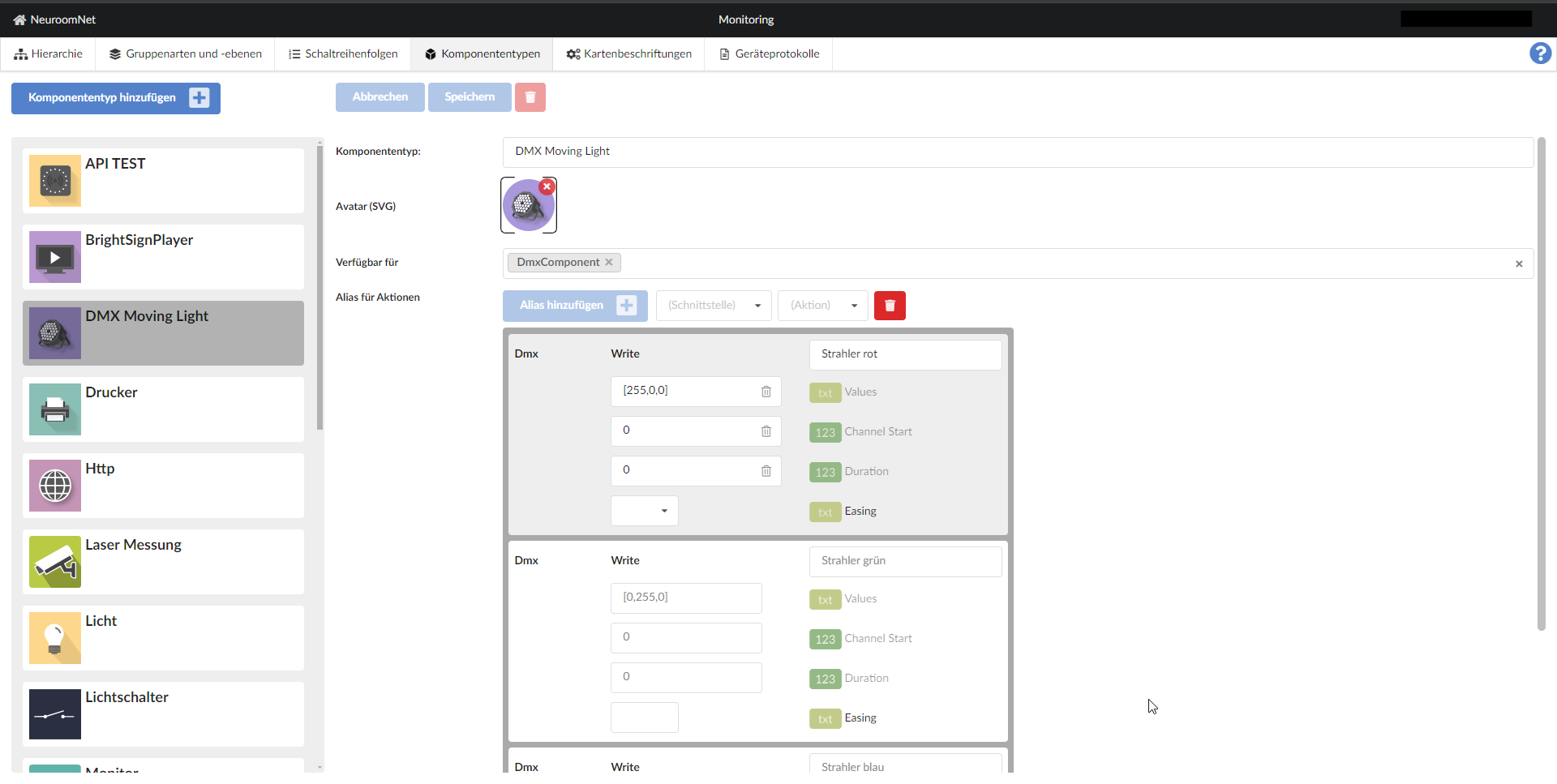The width and height of the screenshot is (1557, 784).
Task: Select the Laser Messung component
Action: coord(163,562)
